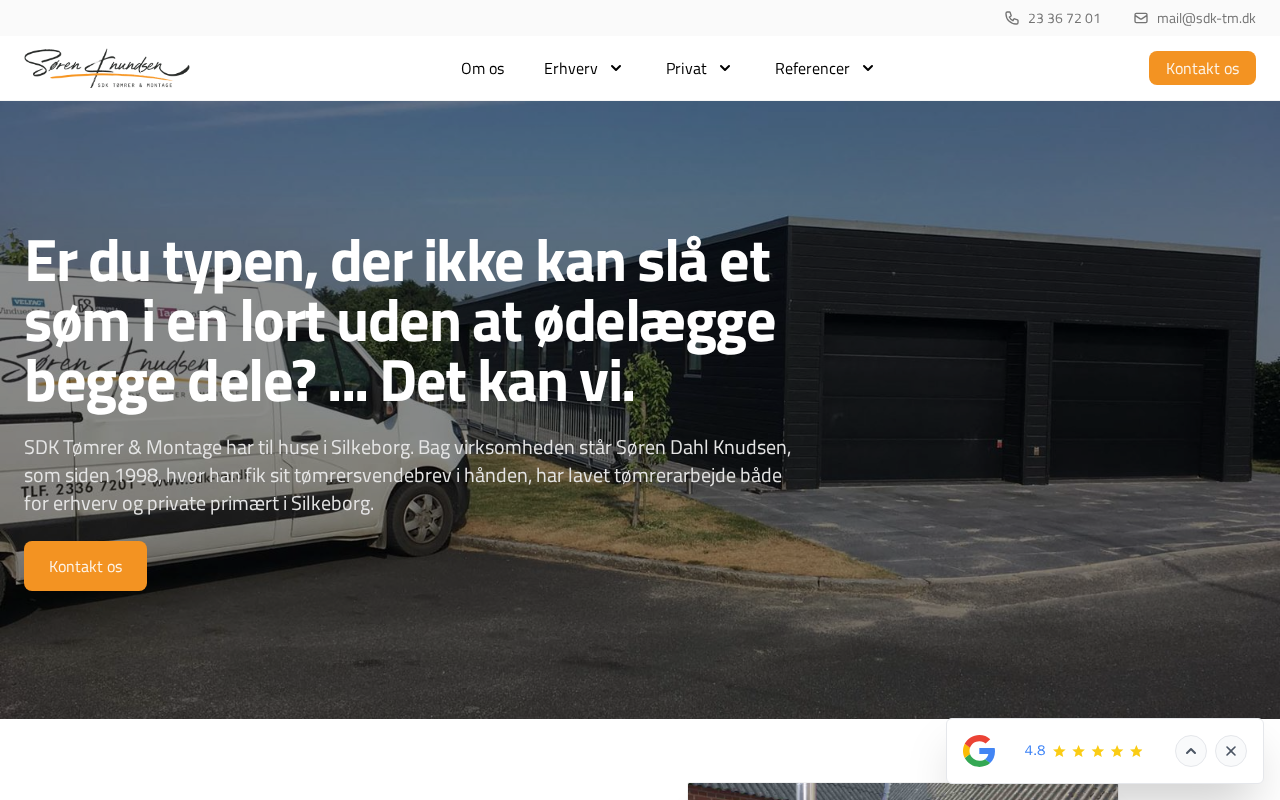Click the five-star rating in the widget
Image resolution: width=1280 pixels, height=800 pixels.
[1097, 751]
